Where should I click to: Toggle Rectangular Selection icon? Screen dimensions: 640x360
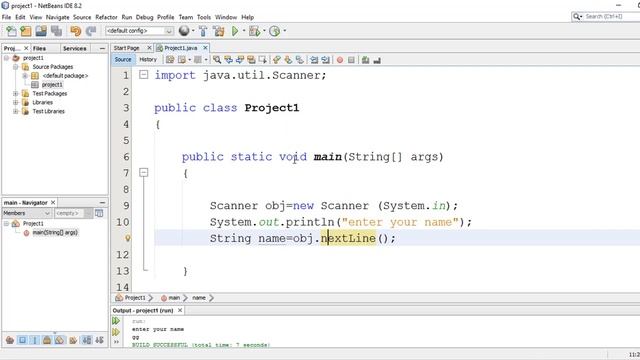tap(262, 60)
